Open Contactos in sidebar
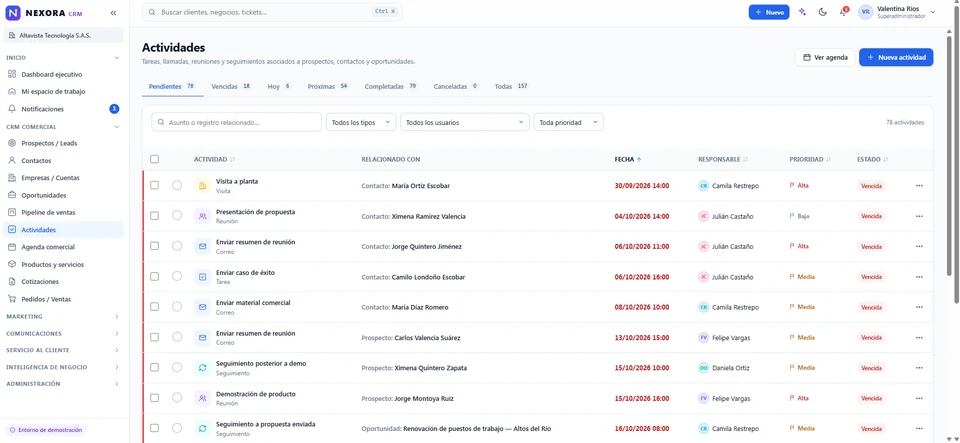Screen dimensions: 960x443 [64, 160]
